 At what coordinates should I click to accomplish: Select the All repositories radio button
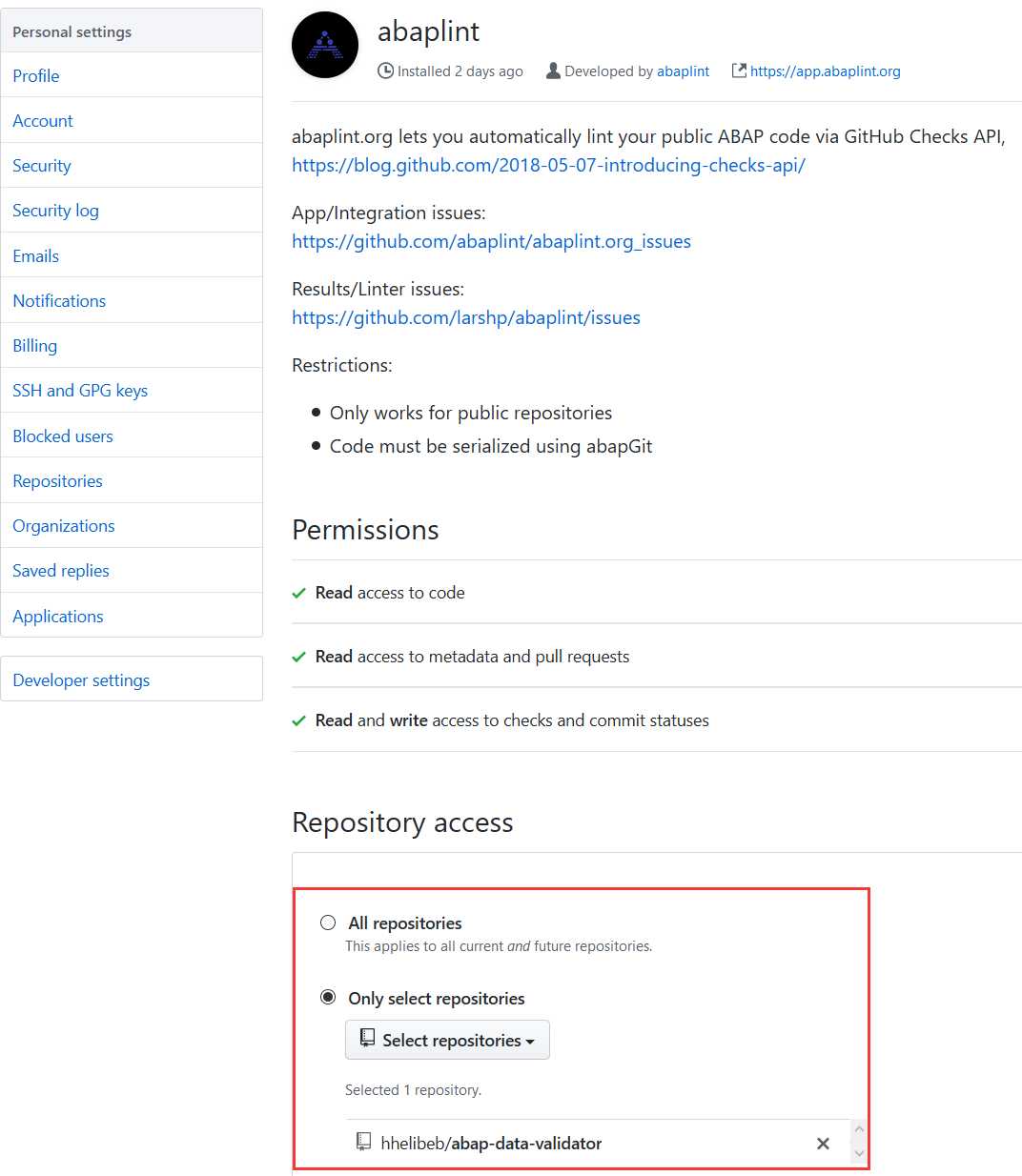[328, 923]
